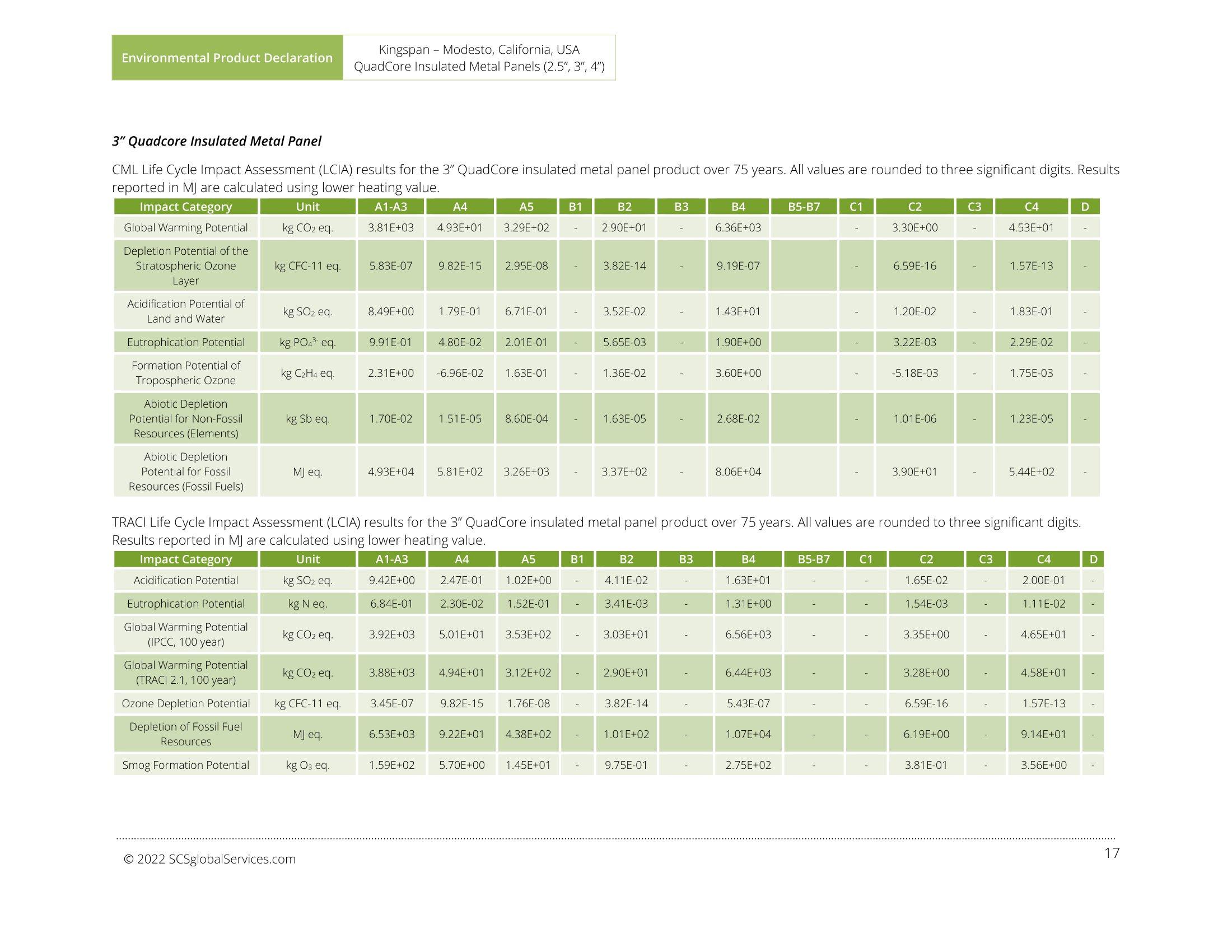Image resolution: width=1232 pixels, height=952 pixels.
Task: Click value 3.56E+00 in Smog Formation row
Action: (x=1044, y=765)
